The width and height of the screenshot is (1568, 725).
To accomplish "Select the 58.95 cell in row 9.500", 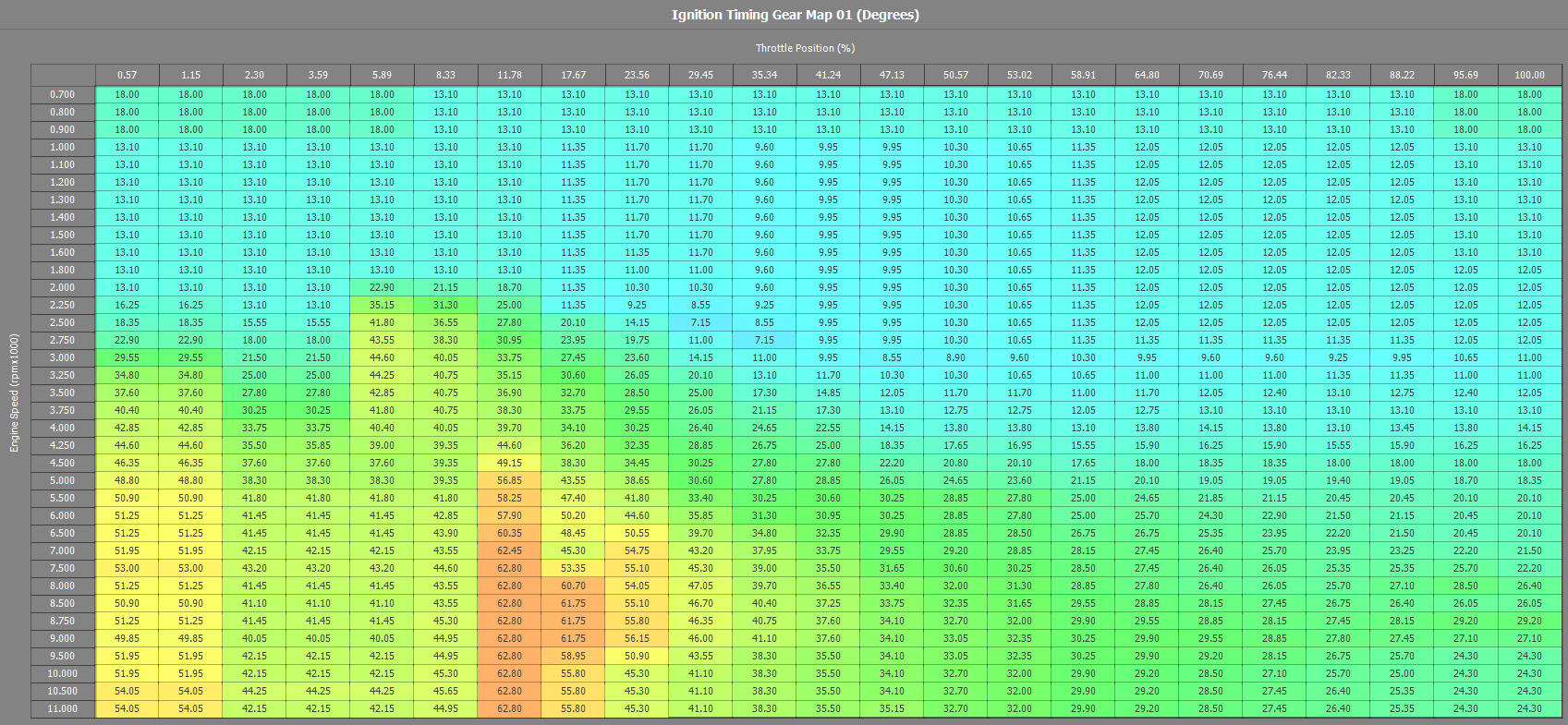I will coord(574,656).
